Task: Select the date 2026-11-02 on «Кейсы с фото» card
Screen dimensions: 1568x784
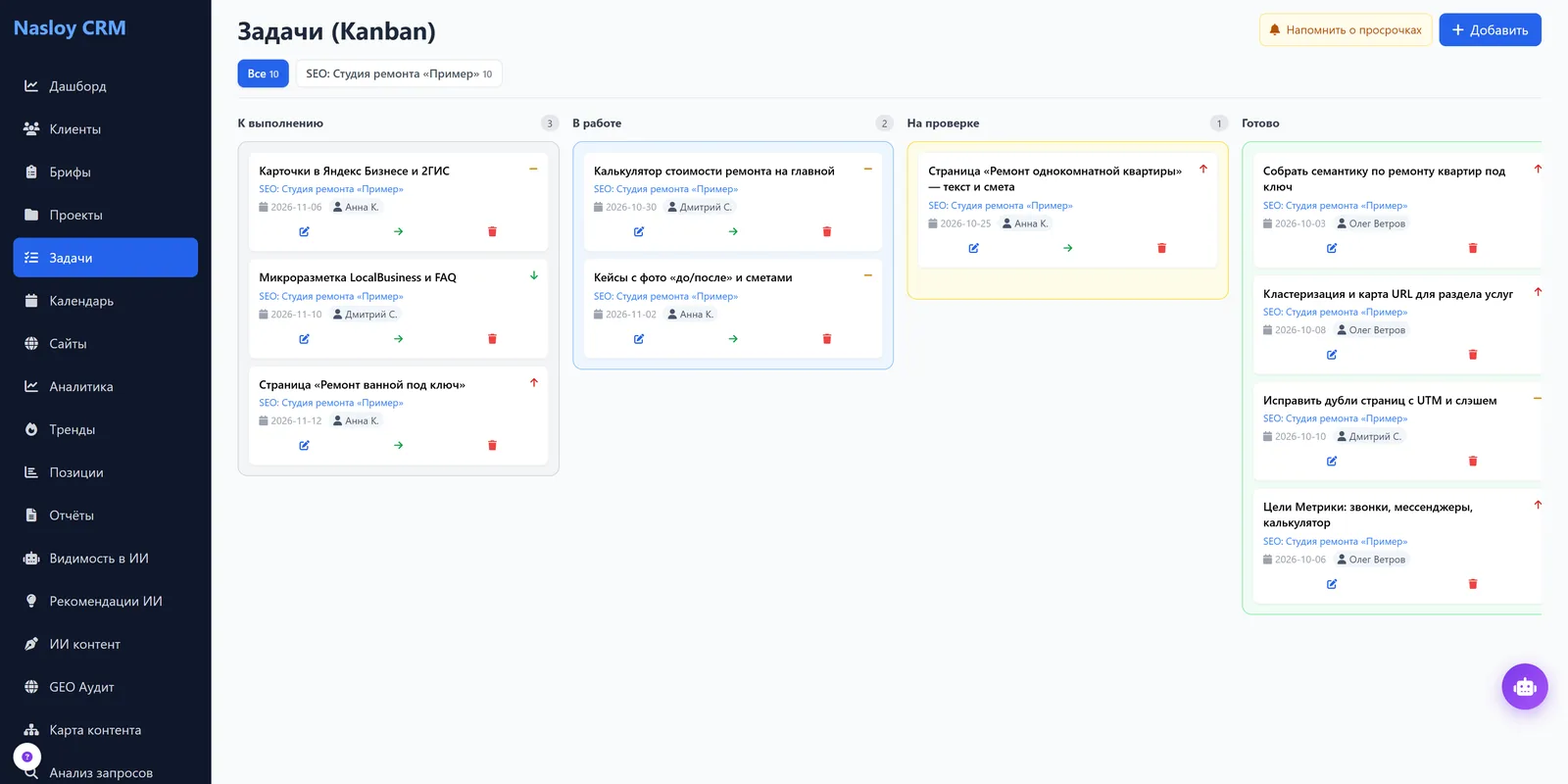Action: 625,315
